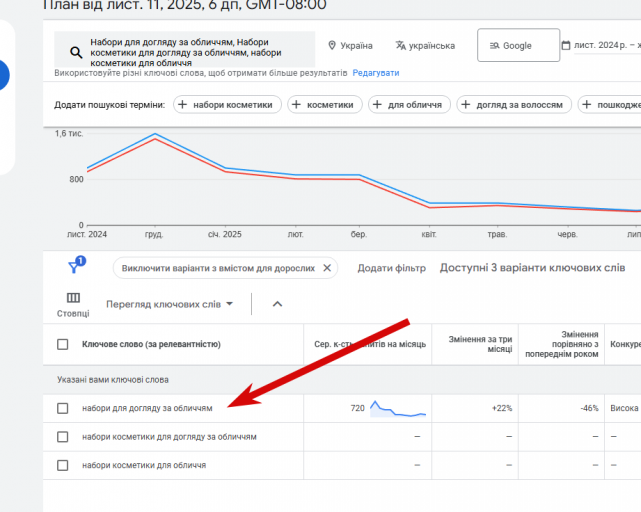Viewport: 641px width, 512px height.
Task: Click the Указані вами ключові слова group label
Action: tap(113, 380)
